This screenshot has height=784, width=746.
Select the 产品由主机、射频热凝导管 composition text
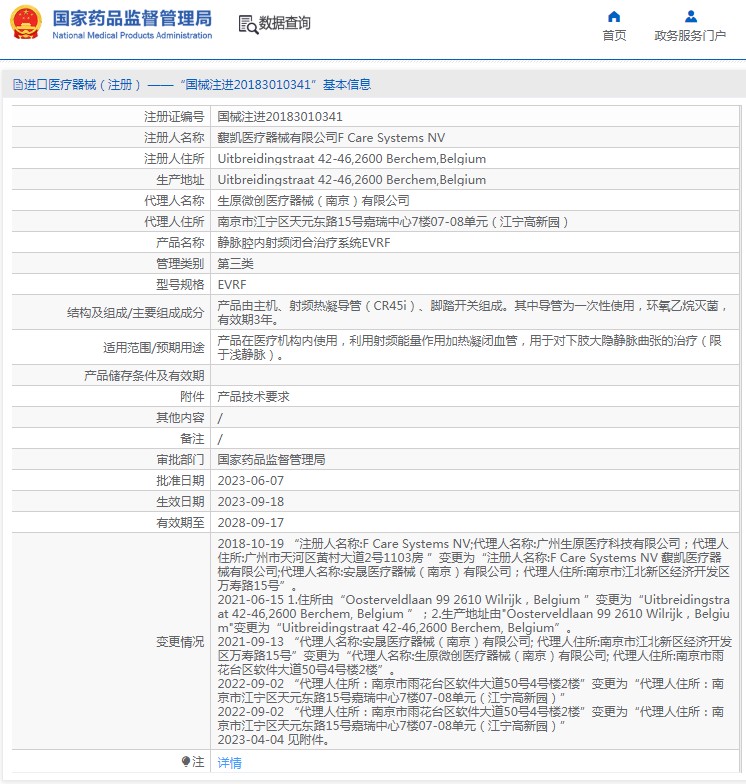(x=473, y=312)
